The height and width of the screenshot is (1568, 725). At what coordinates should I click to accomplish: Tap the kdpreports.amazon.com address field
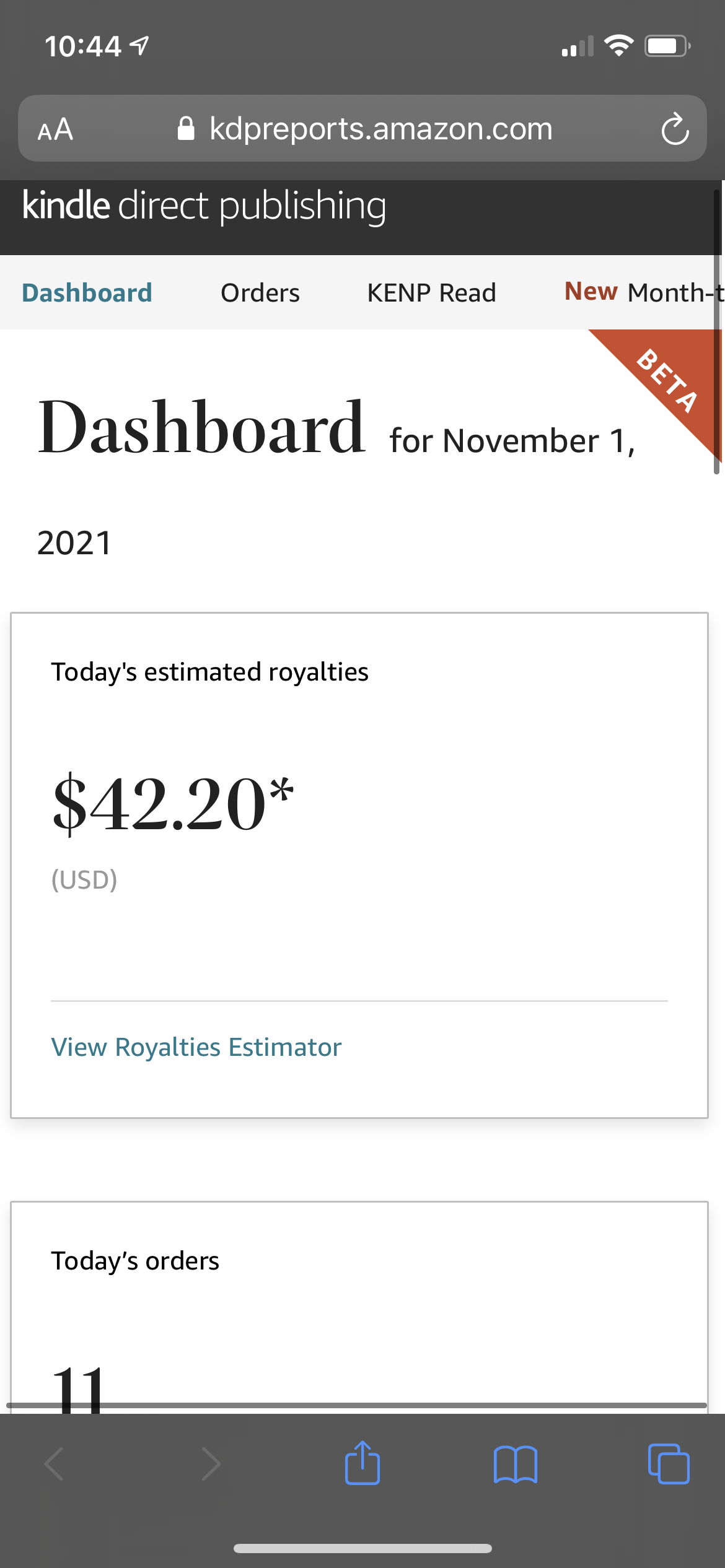[x=380, y=129]
